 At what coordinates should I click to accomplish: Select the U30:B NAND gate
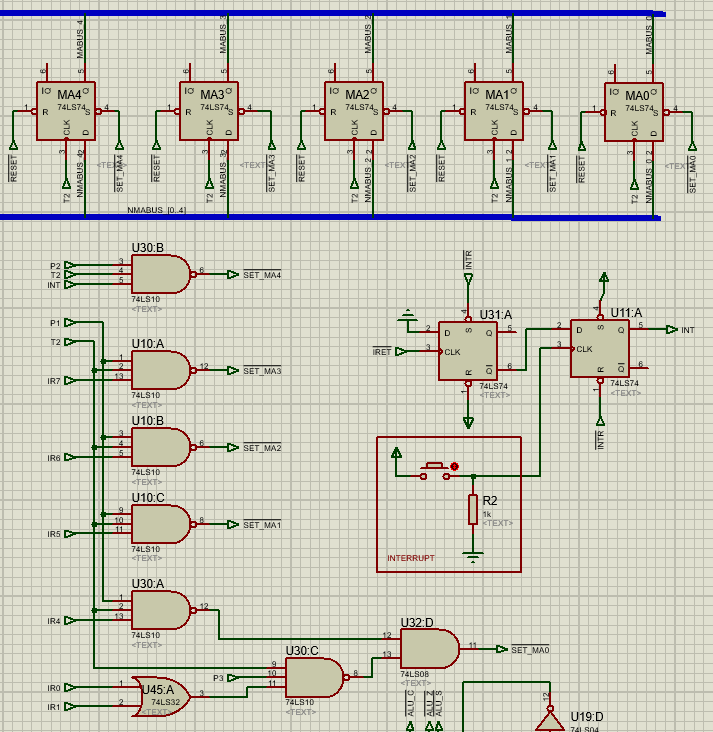coord(161,274)
